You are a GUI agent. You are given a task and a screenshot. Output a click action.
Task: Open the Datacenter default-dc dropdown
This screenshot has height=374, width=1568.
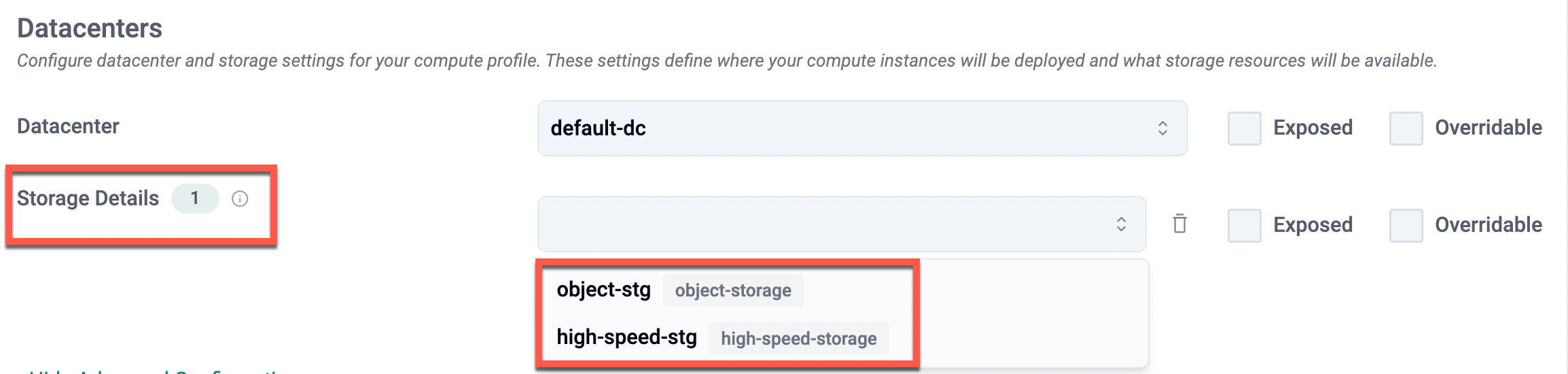tap(861, 129)
